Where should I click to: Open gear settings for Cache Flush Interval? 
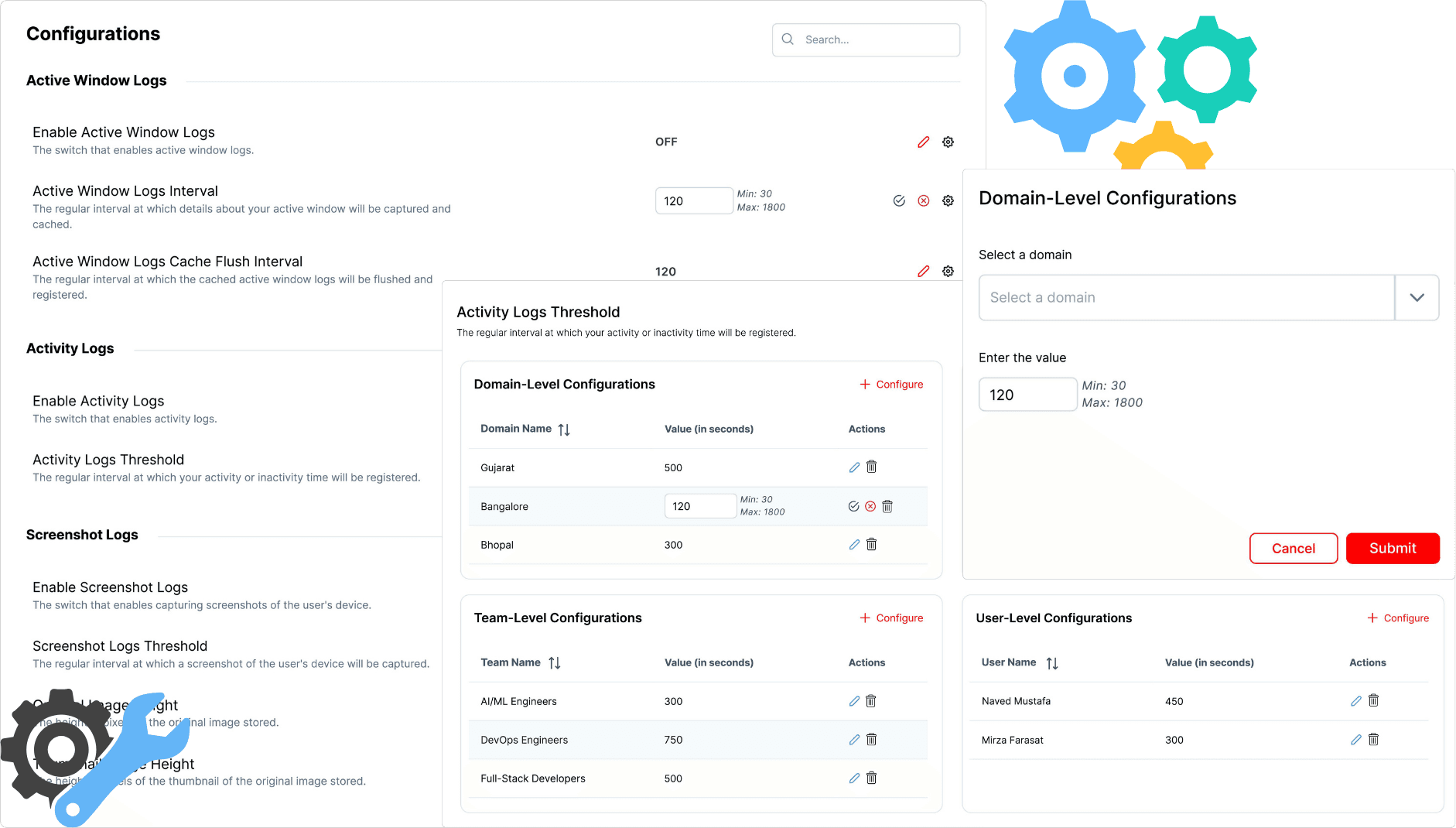948,272
